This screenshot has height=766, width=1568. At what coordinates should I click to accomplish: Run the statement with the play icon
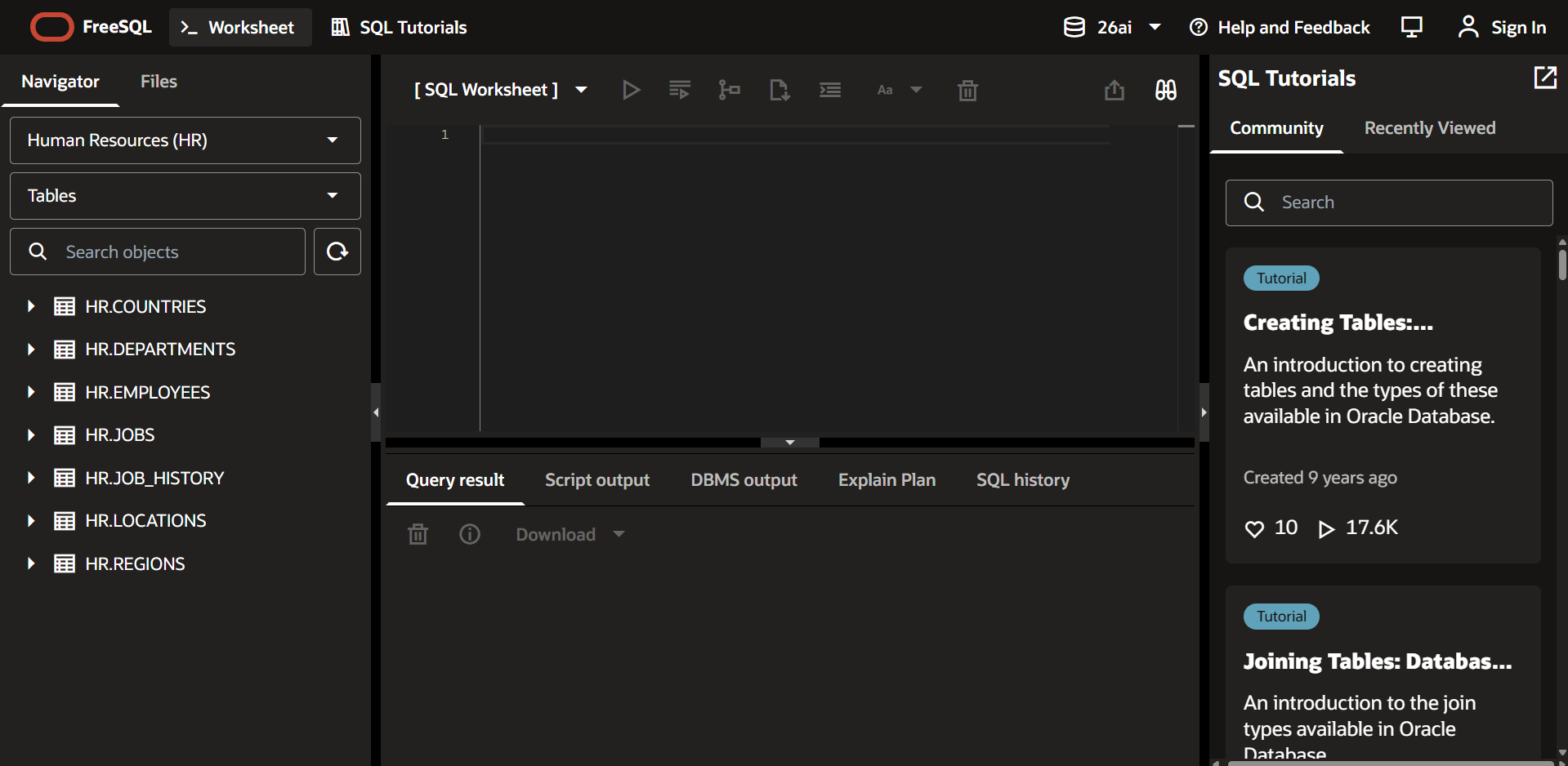click(630, 90)
